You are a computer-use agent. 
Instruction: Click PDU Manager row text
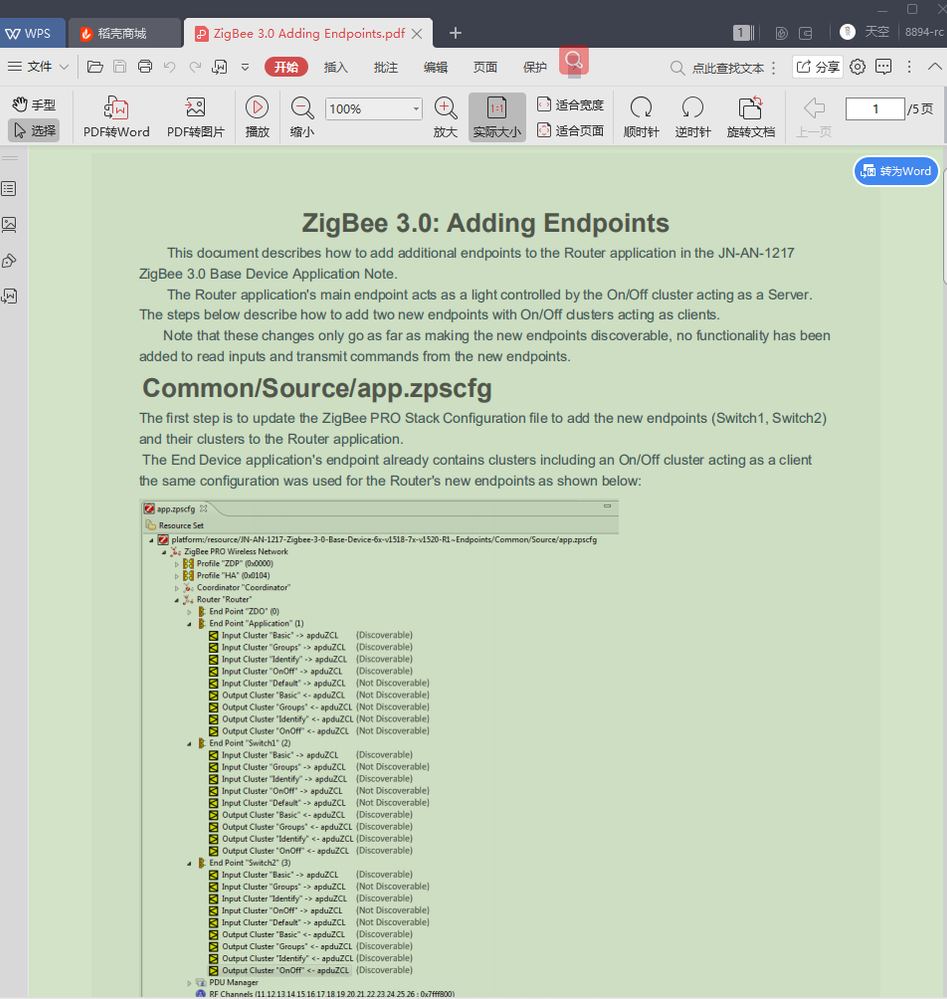point(233,982)
